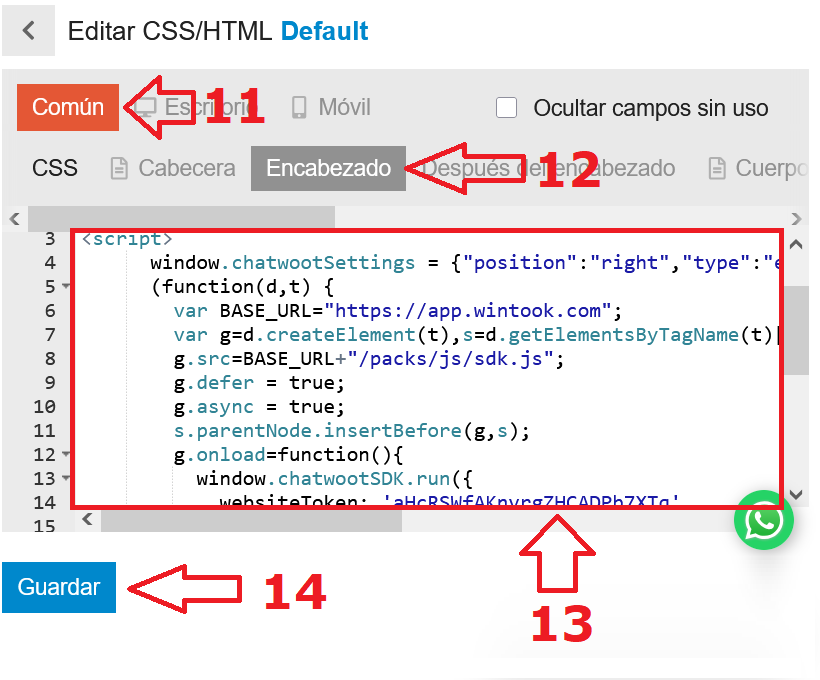Open the Default template link
This screenshot has height=680, width=820.
[324, 31]
